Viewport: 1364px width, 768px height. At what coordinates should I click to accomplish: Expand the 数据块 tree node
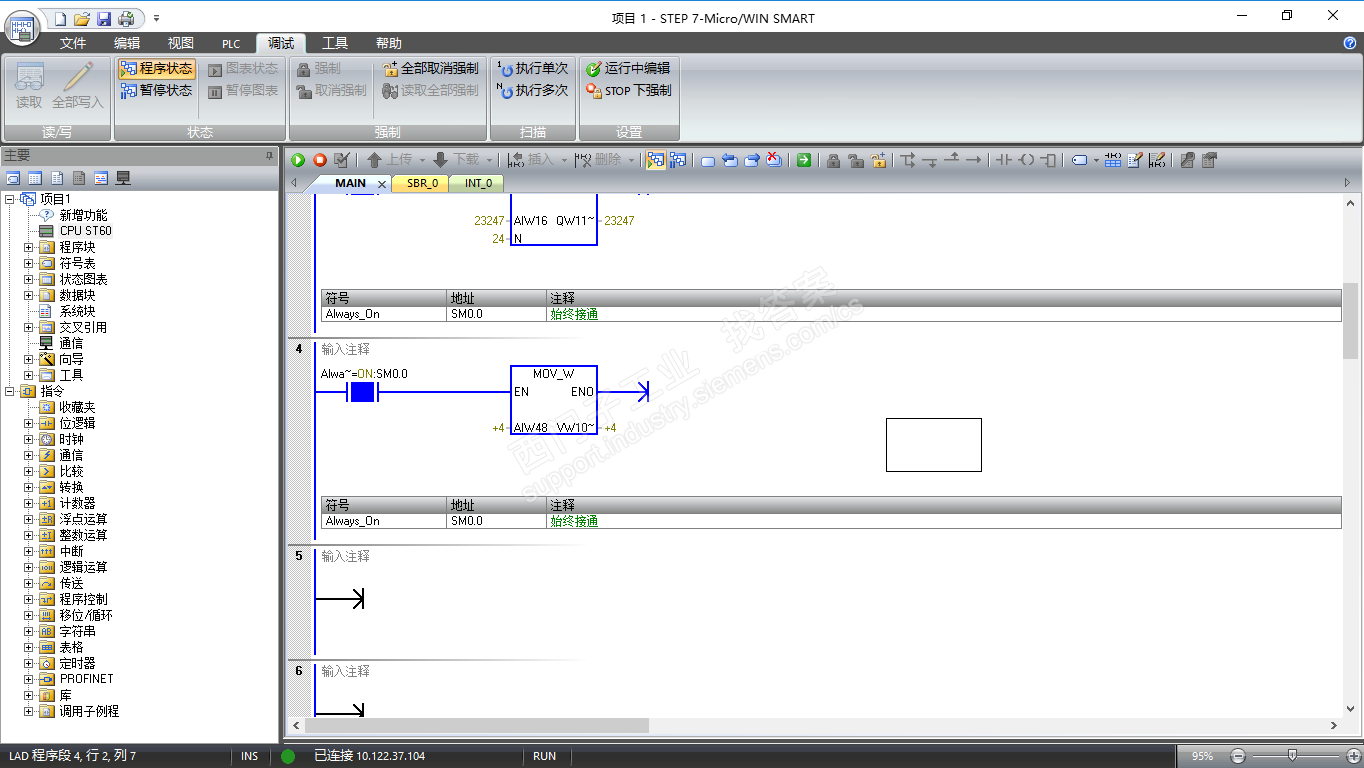pyautogui.click(x=29, y=295)
